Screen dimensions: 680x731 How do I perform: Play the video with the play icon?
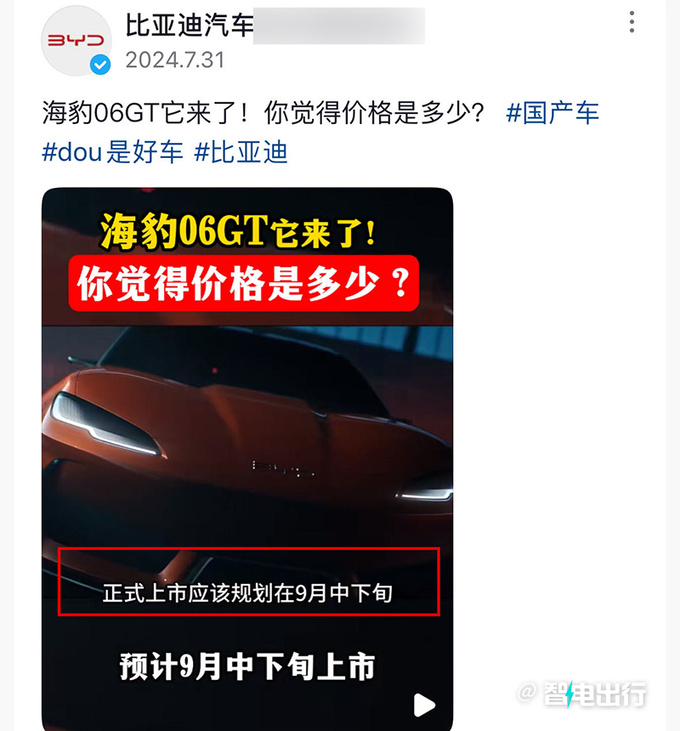tap(424, 705)
